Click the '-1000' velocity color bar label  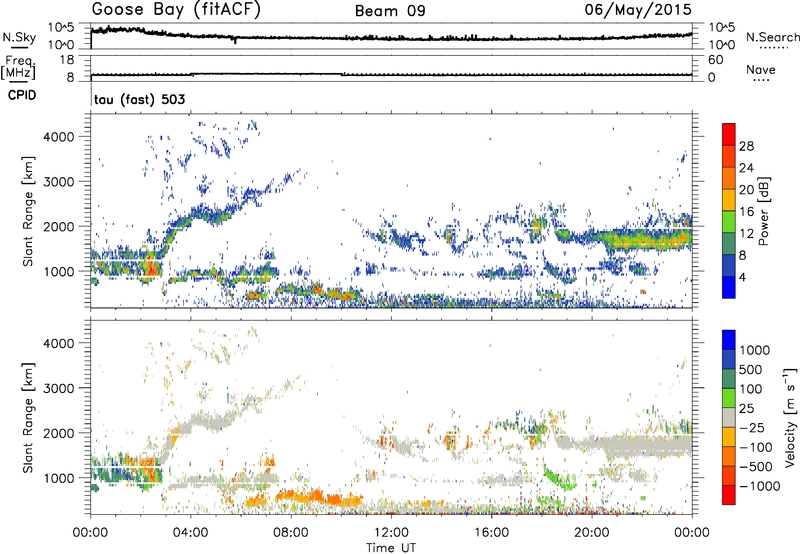[759, 486]
